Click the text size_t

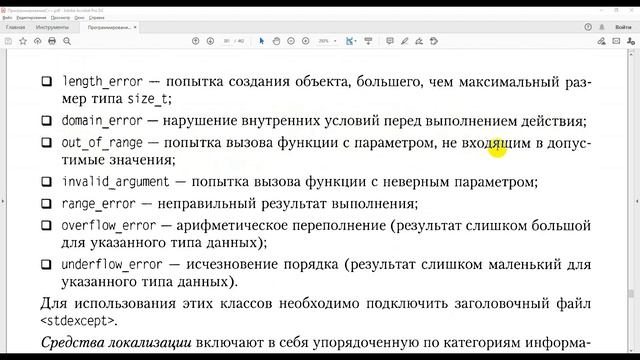pyautogui.click(x=147, y=99)
